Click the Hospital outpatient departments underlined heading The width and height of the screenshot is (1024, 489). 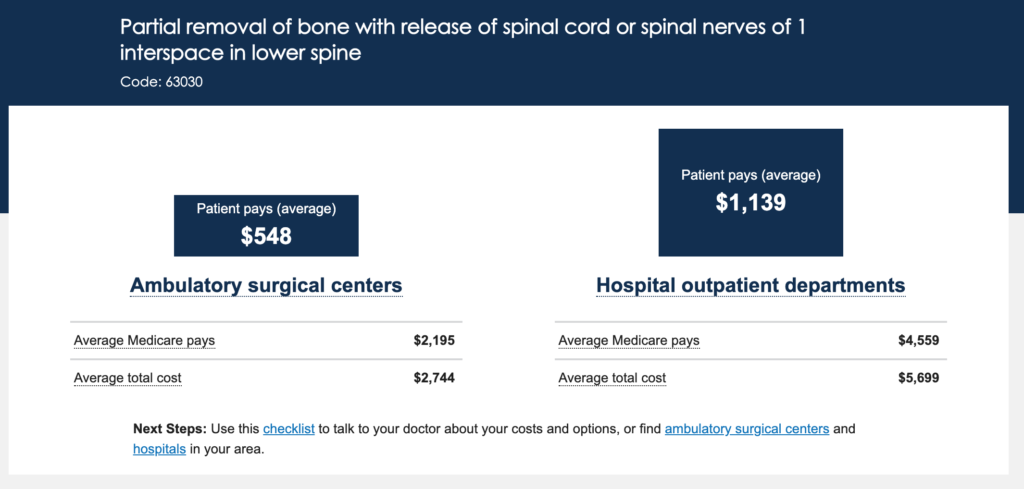pyautogui.click(x=750, y=286)
